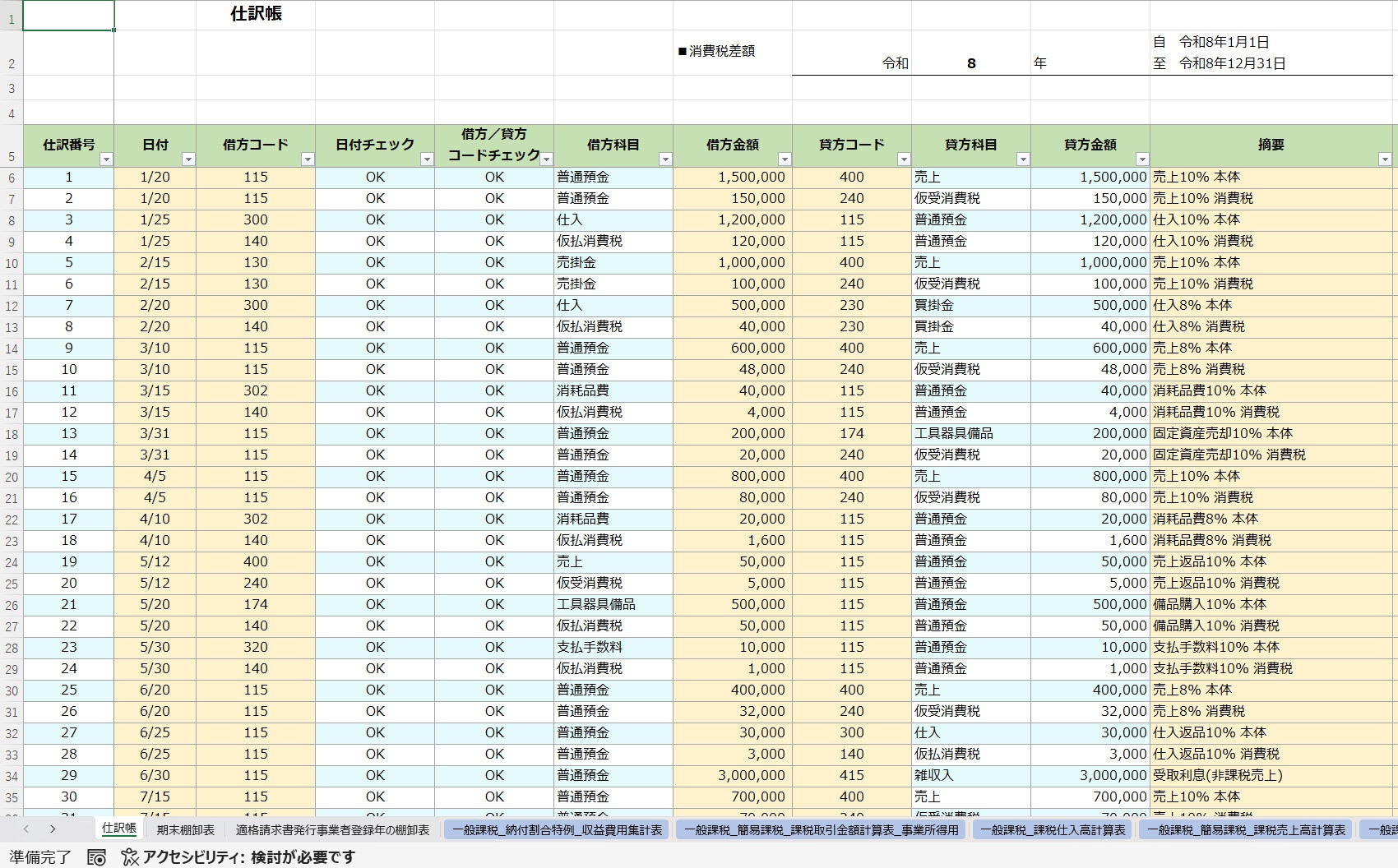Open the 仕訳番号 column filter dropdown

click(106, 159)
